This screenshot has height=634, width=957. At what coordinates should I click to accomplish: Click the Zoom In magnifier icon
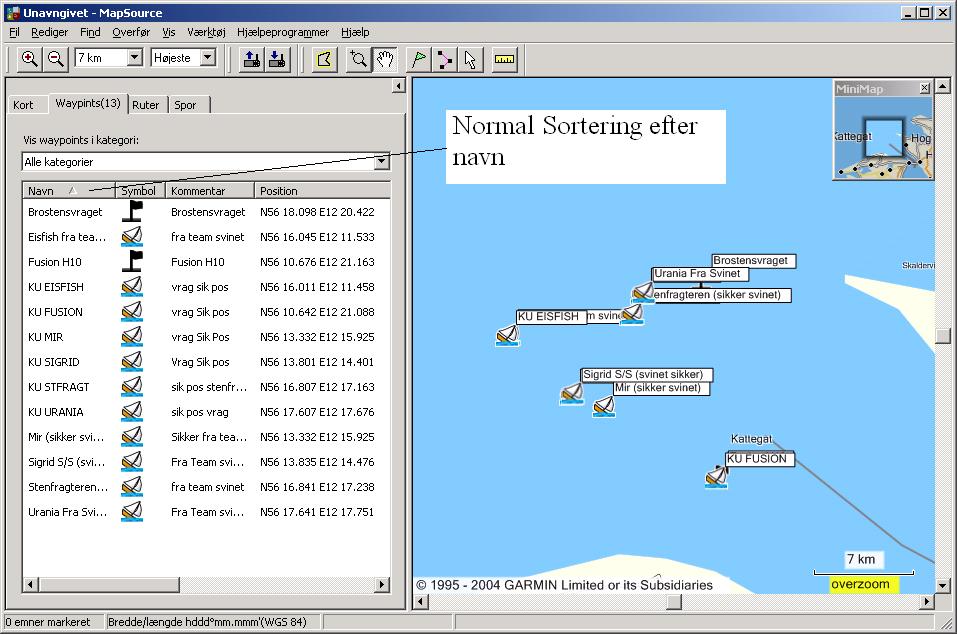29,59
